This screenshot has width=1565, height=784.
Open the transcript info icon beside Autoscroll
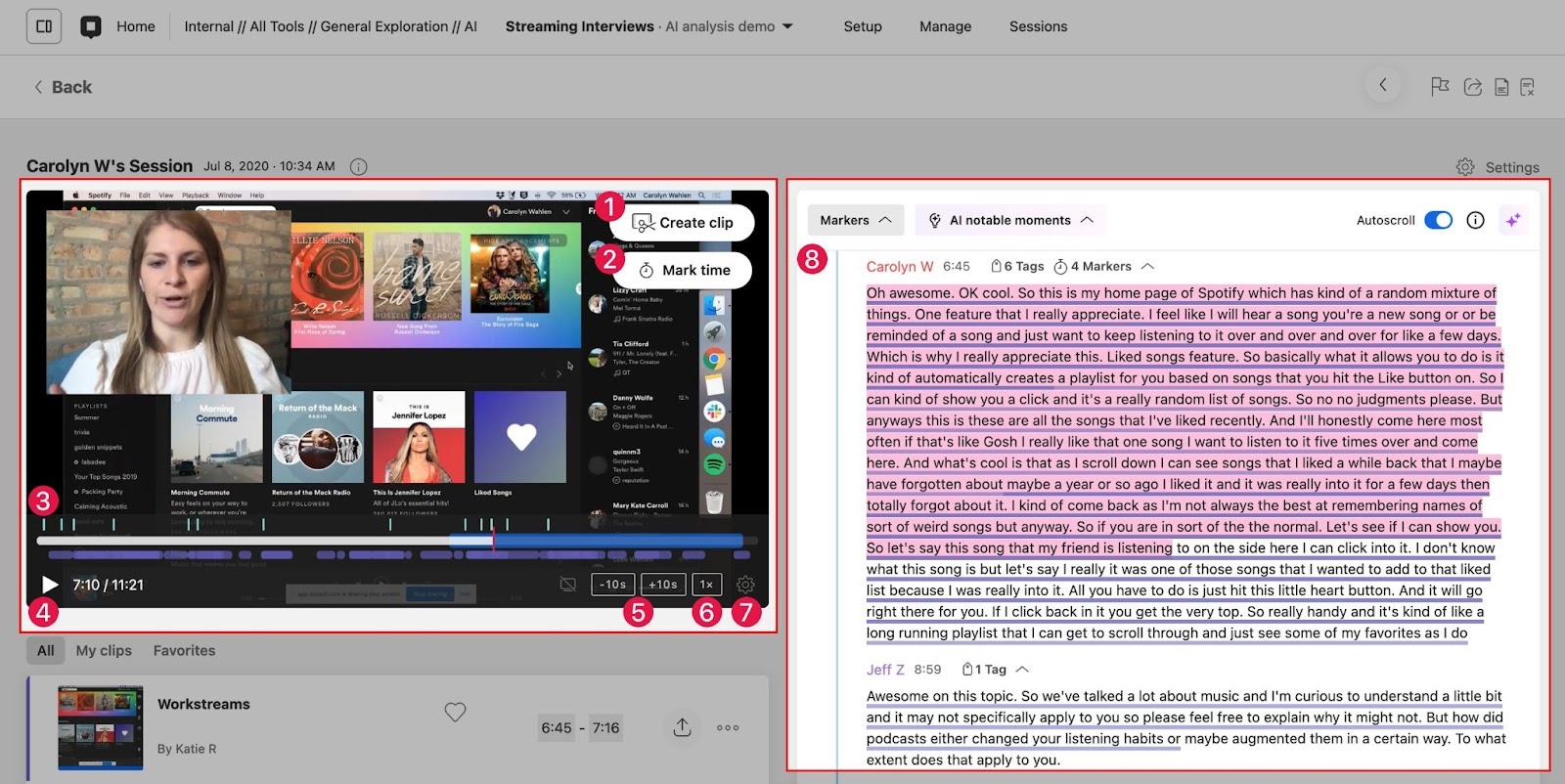pos(1475,220)
